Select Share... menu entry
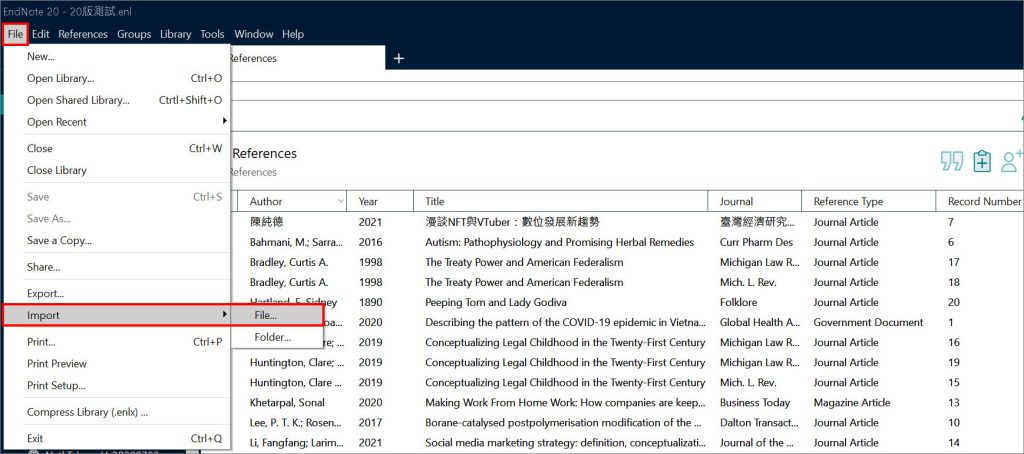1024x454 pixels. point(117,267)
